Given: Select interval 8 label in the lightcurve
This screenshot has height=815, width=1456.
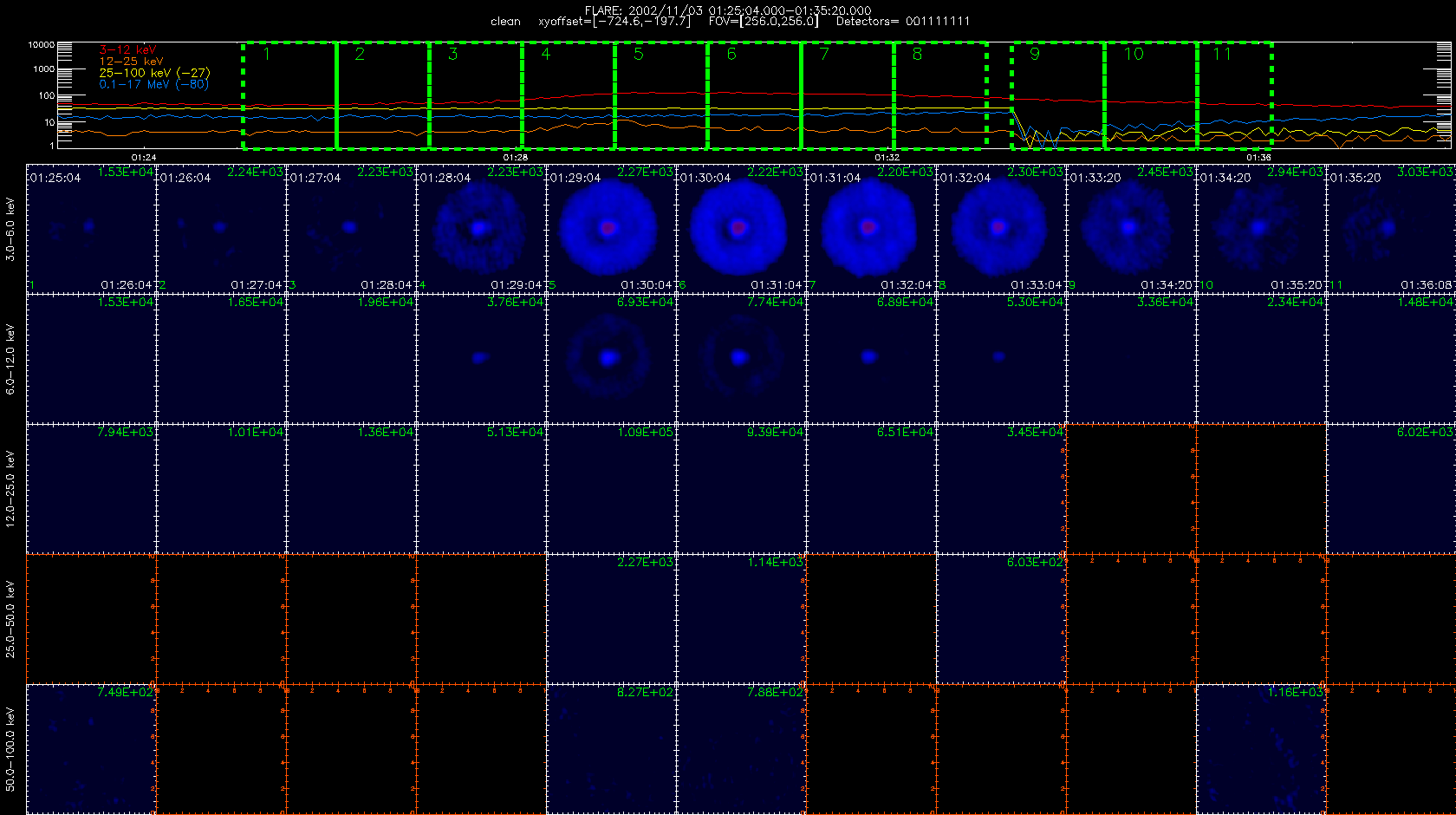Looking at the screenshot, I should click(x=917, y=54).
